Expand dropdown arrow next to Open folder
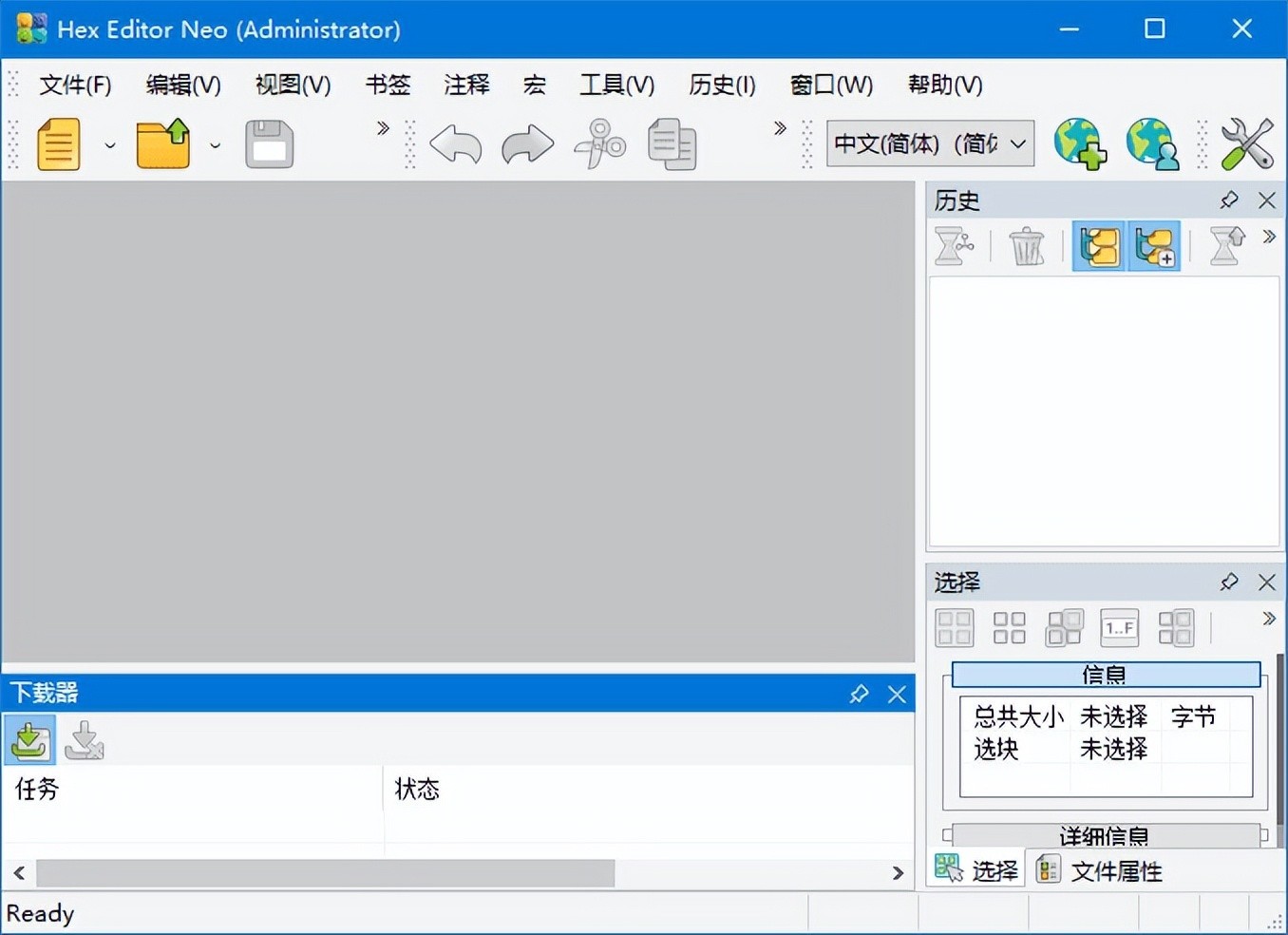The width and height of the screenshot is (1288, 935). (216, 145)
